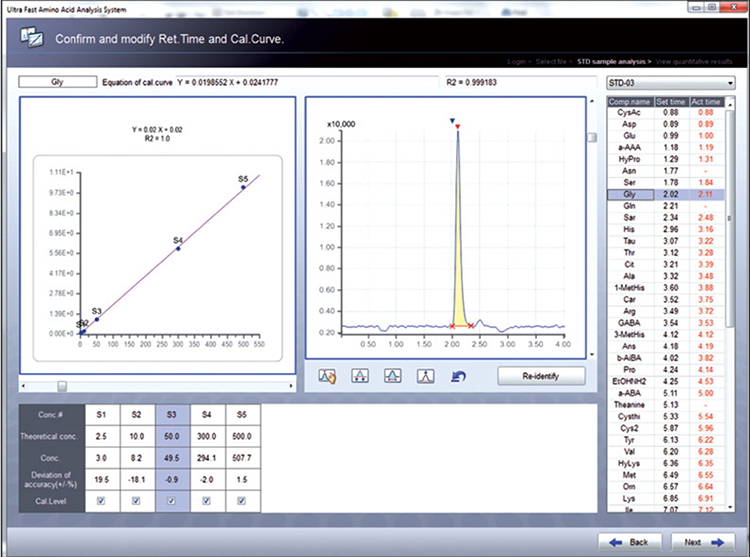Click the Re-identify button
Image resolution: width=750 pixels, height=557 pixels.
click(x=540, y=376)
